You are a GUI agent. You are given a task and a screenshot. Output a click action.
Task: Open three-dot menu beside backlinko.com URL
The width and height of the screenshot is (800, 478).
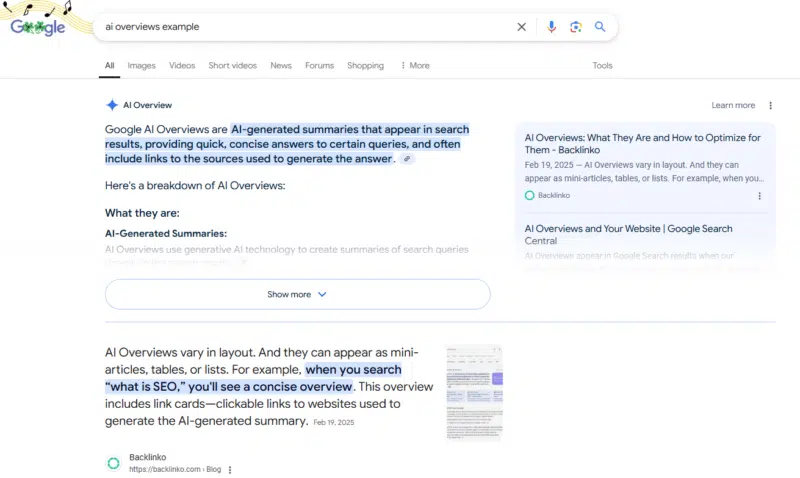[x=230, y=470]
